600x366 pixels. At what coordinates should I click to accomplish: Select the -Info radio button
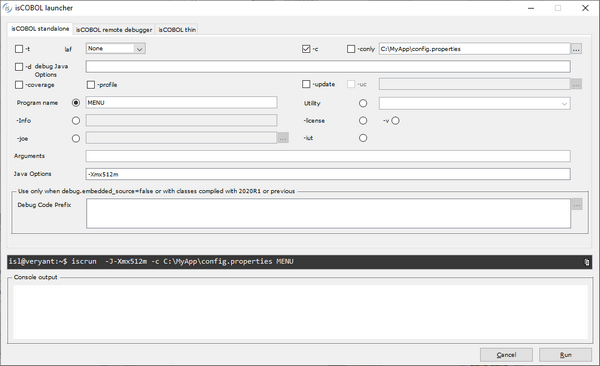click(x=76, y=121)
